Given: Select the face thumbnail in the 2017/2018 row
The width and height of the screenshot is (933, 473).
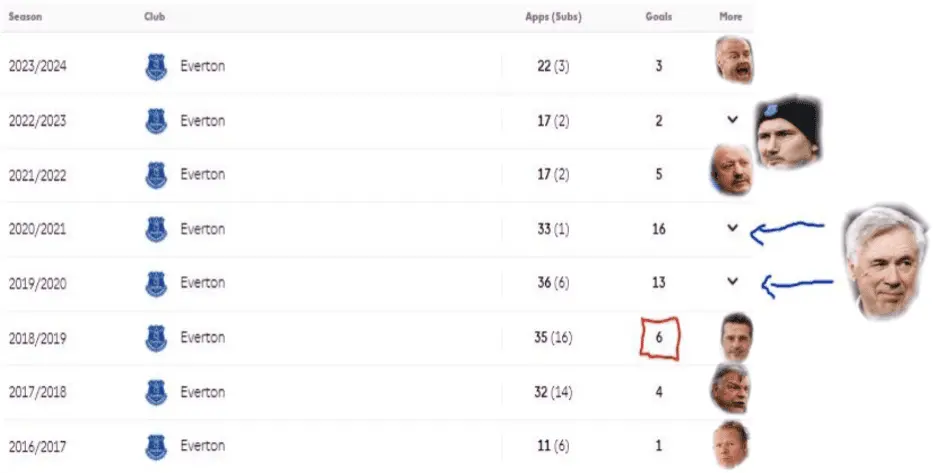Looking at the screenshot, I should point(730,388).
